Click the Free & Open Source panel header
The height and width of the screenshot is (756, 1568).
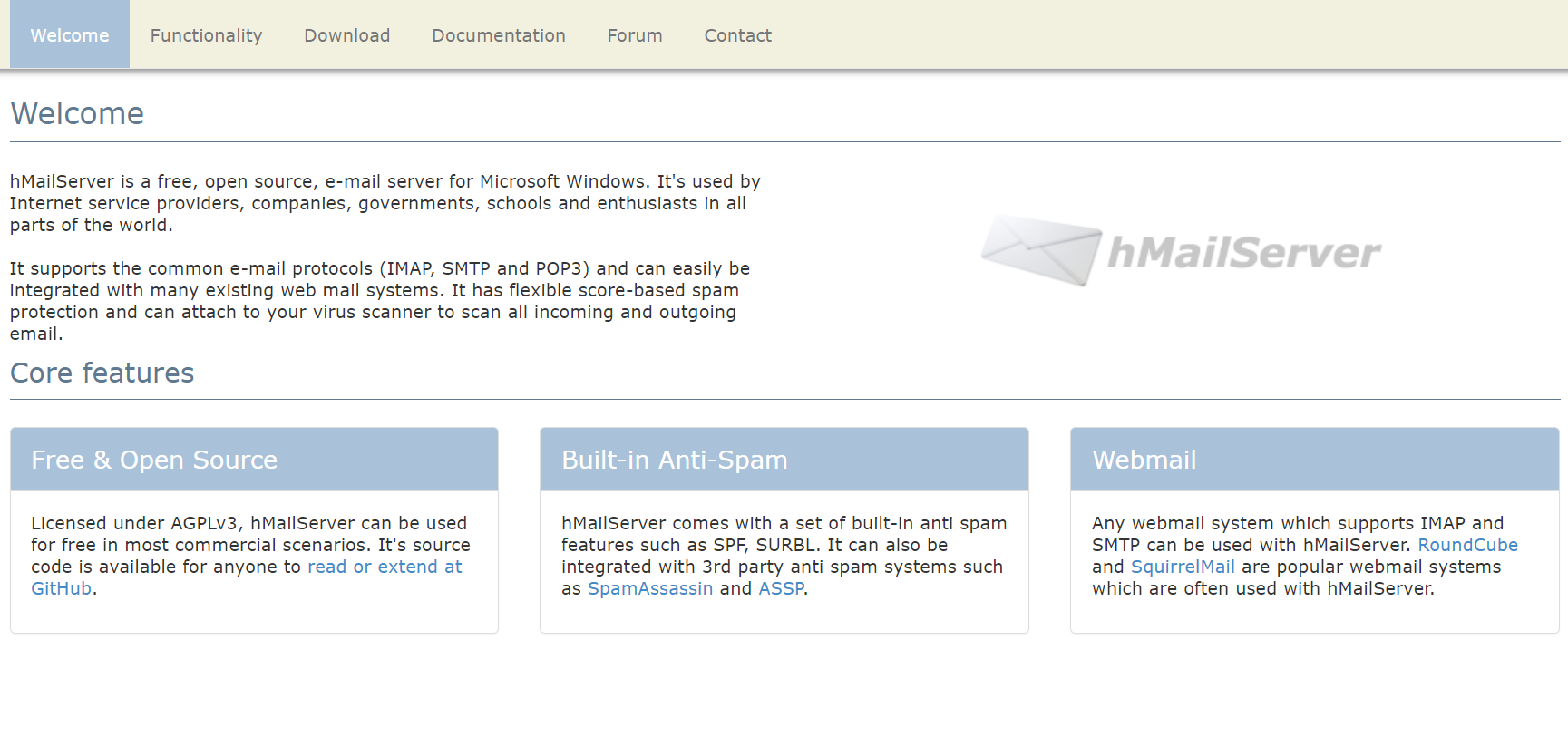coord(254,460)
